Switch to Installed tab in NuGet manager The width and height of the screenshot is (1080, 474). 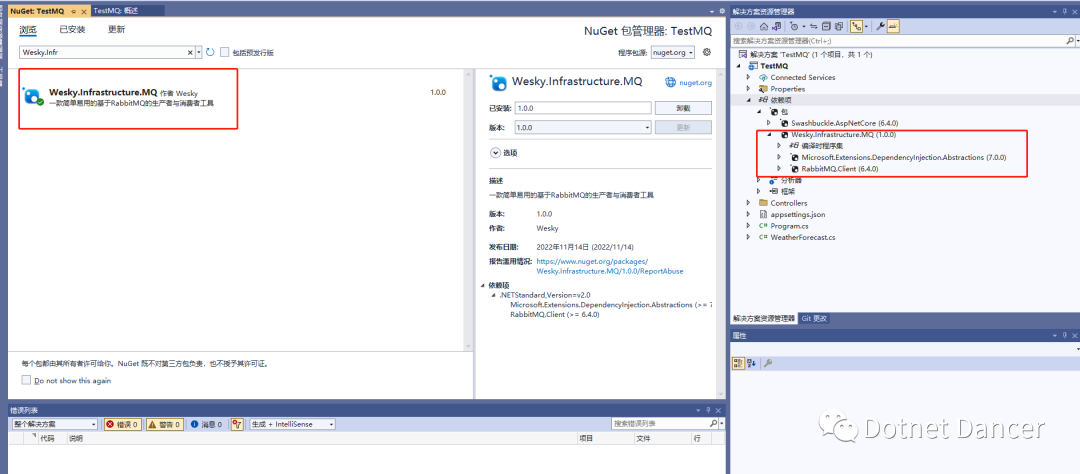tap(72, 30)
